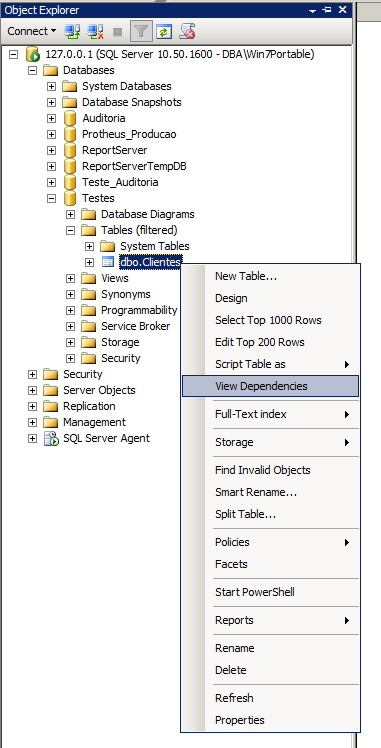381x748 pixels.
Task: Open the Object Explorer window position dropdown arrow
Action: click(313, 10)
